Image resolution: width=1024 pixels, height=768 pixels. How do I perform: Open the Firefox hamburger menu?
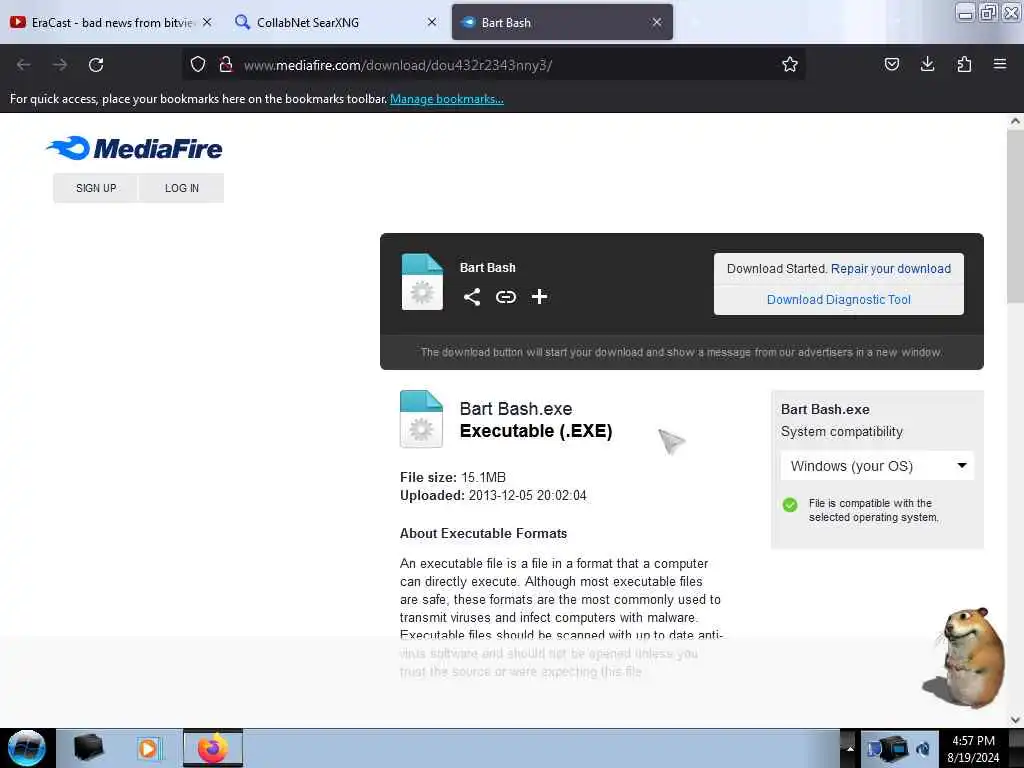click(x=1000, y=64)
